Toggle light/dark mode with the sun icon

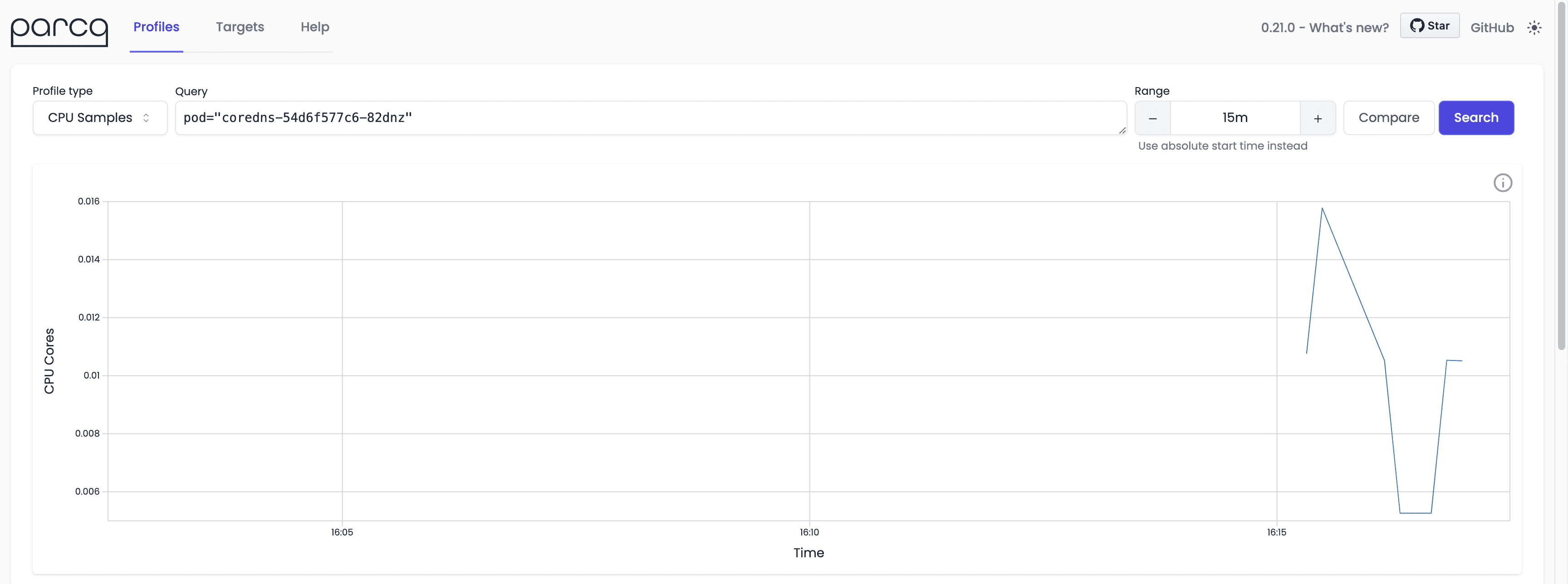point(1535,27)
